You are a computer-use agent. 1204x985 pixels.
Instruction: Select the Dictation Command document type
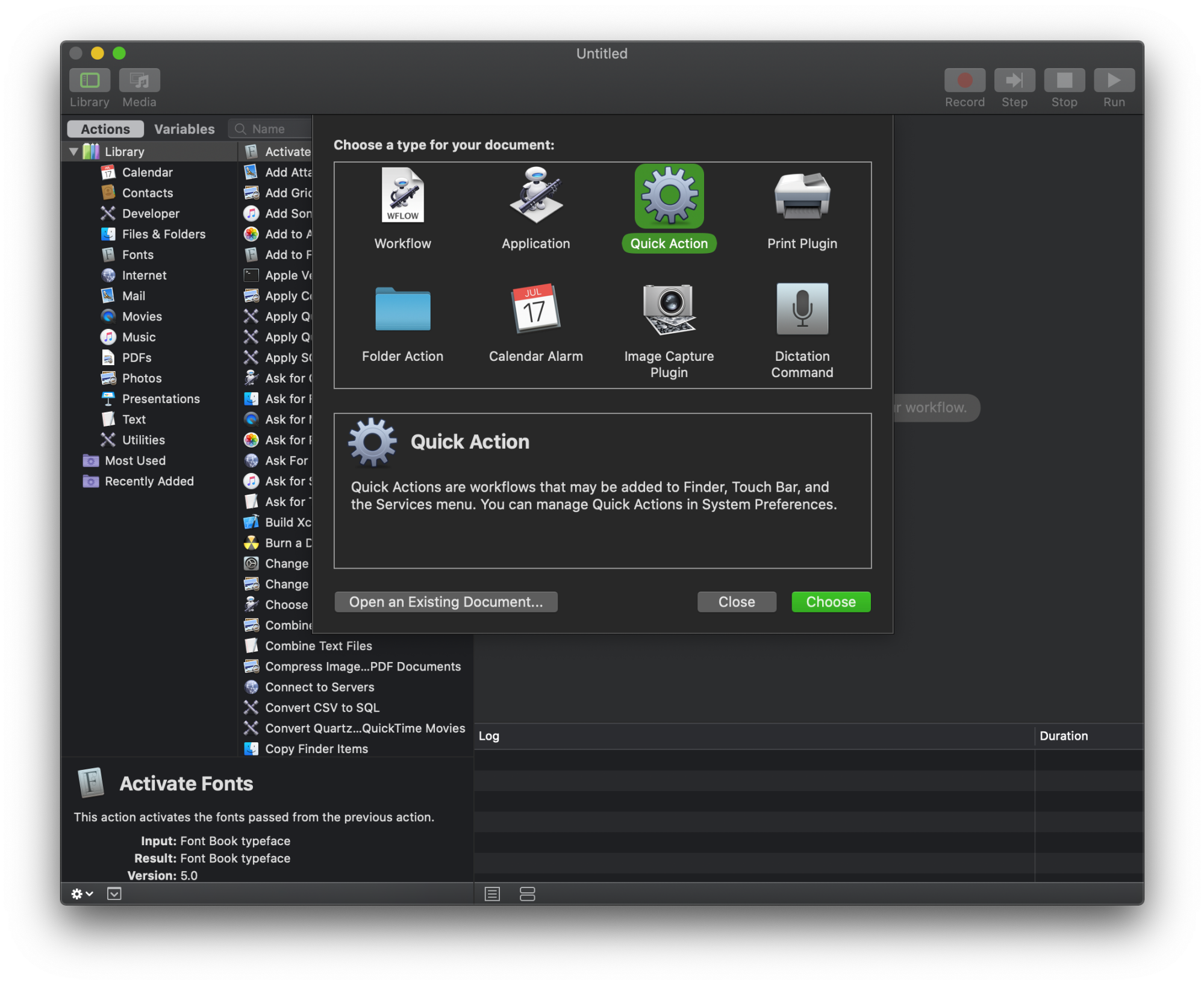[x=802, y=330]
